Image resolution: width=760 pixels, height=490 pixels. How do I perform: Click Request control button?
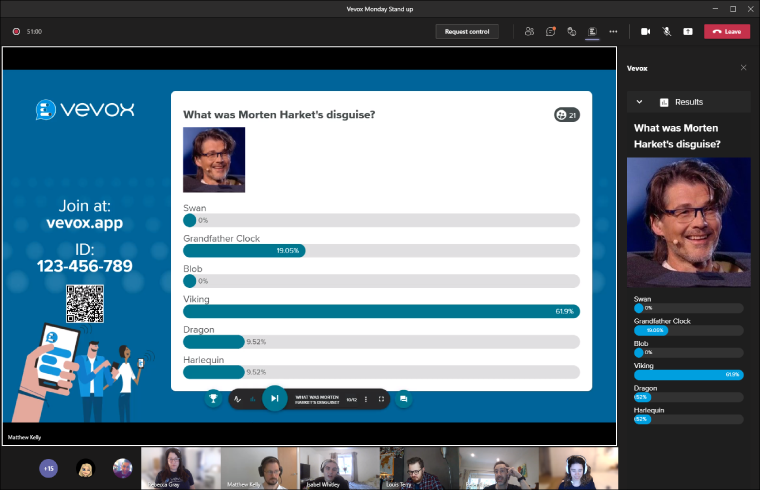[467, 31]
